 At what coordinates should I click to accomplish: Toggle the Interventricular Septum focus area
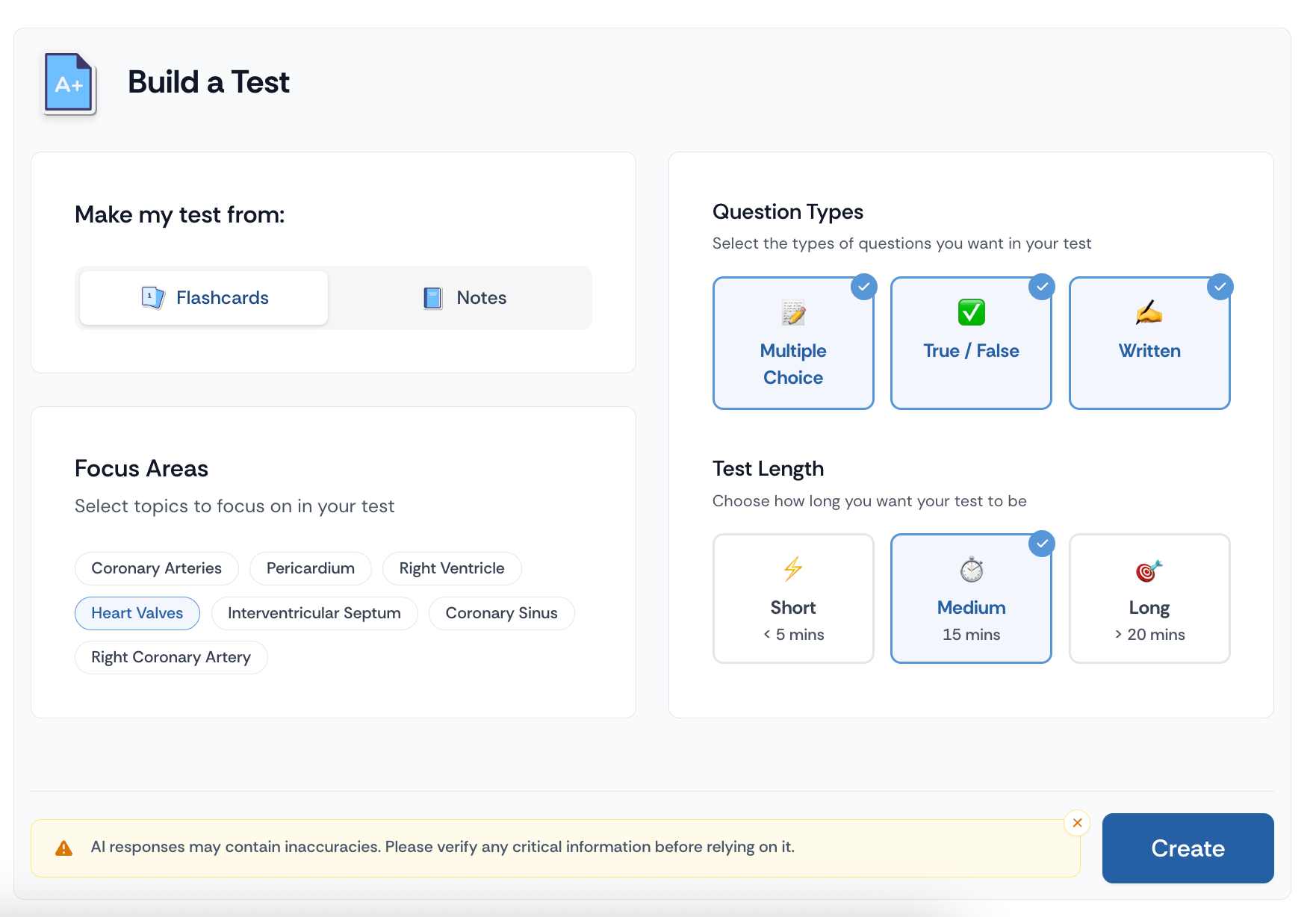click(x=314, y=613)
